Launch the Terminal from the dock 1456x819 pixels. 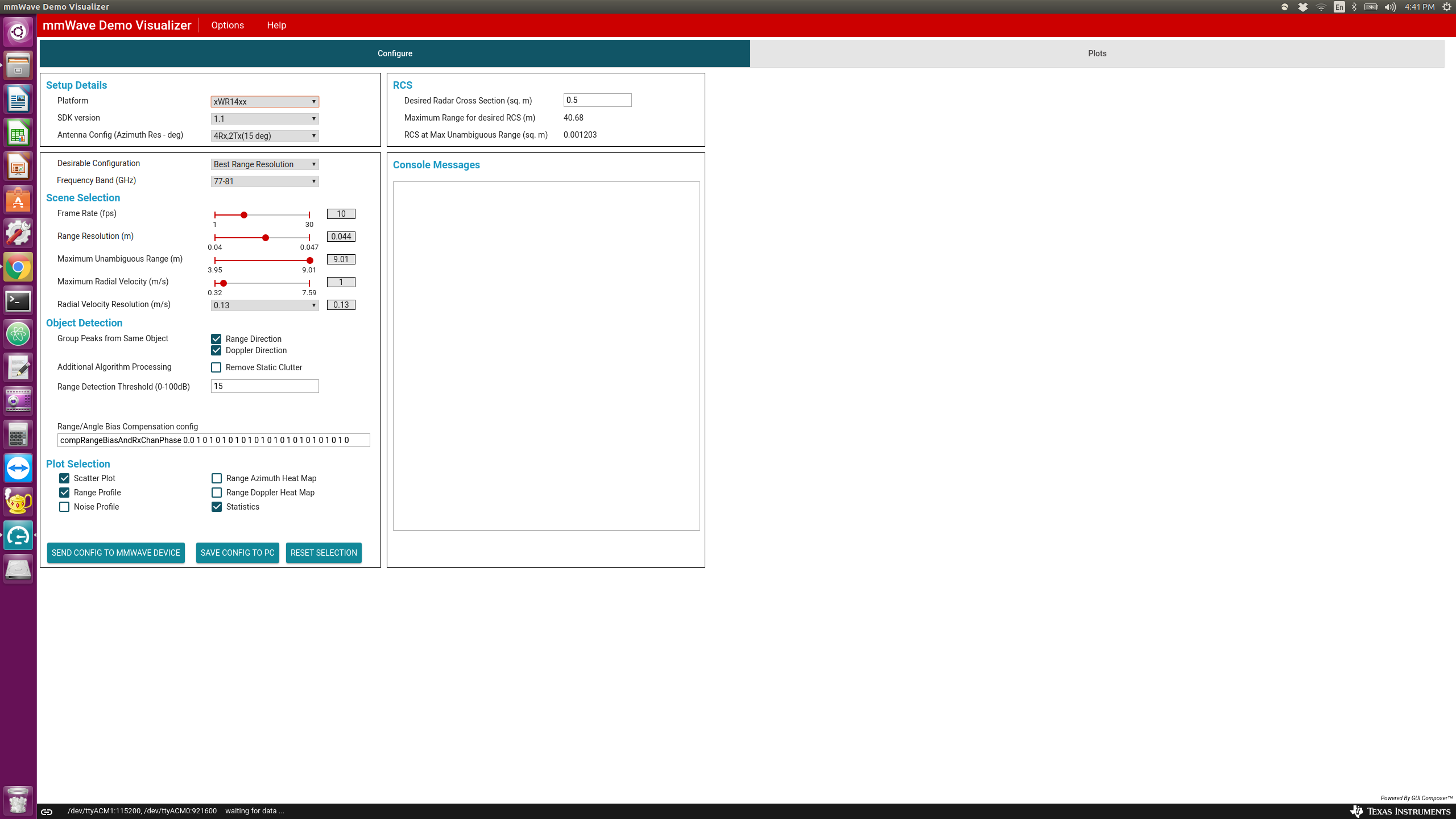(18, 301)
